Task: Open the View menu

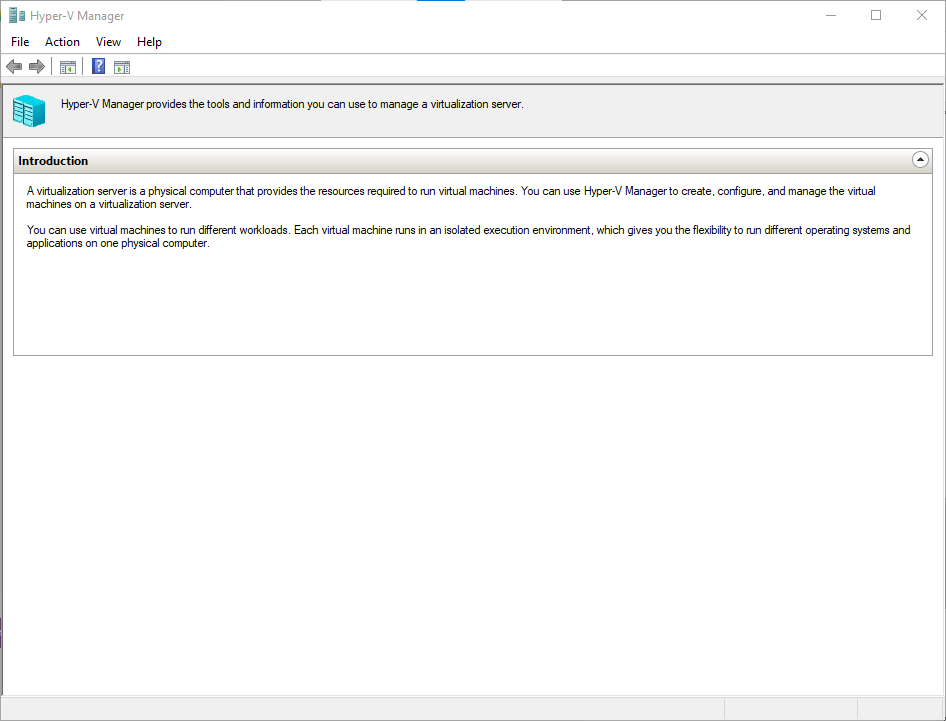Action: 108,42
